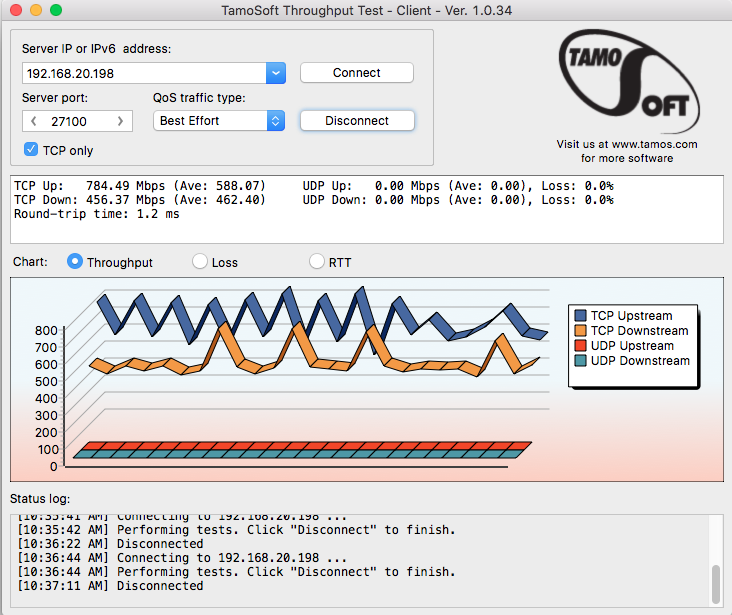Select the Throughput chart radio button
This screenshot has width=732, height=615.
(x=75, y=262)
